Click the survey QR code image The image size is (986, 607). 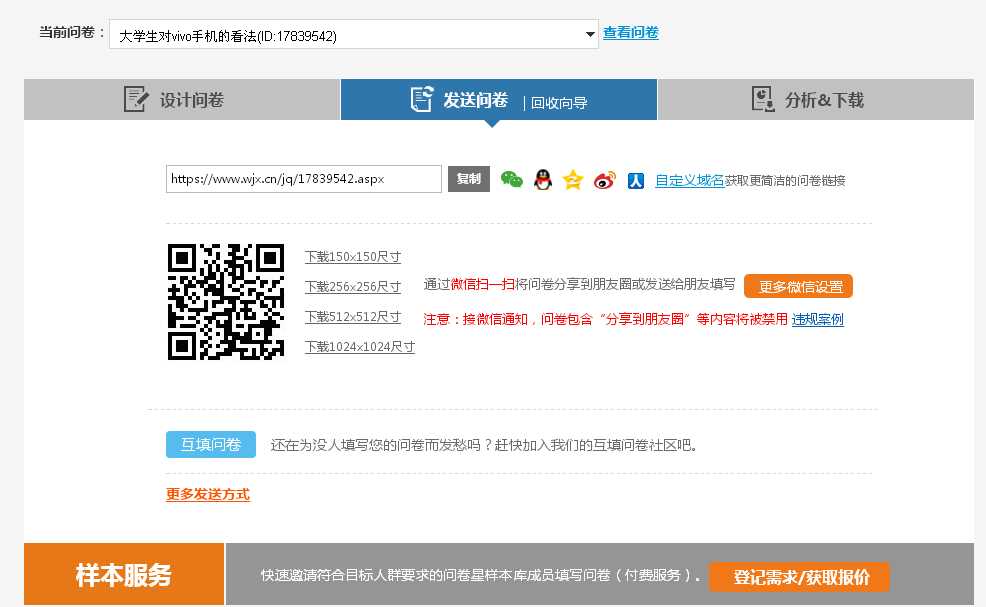coord(226,302)
